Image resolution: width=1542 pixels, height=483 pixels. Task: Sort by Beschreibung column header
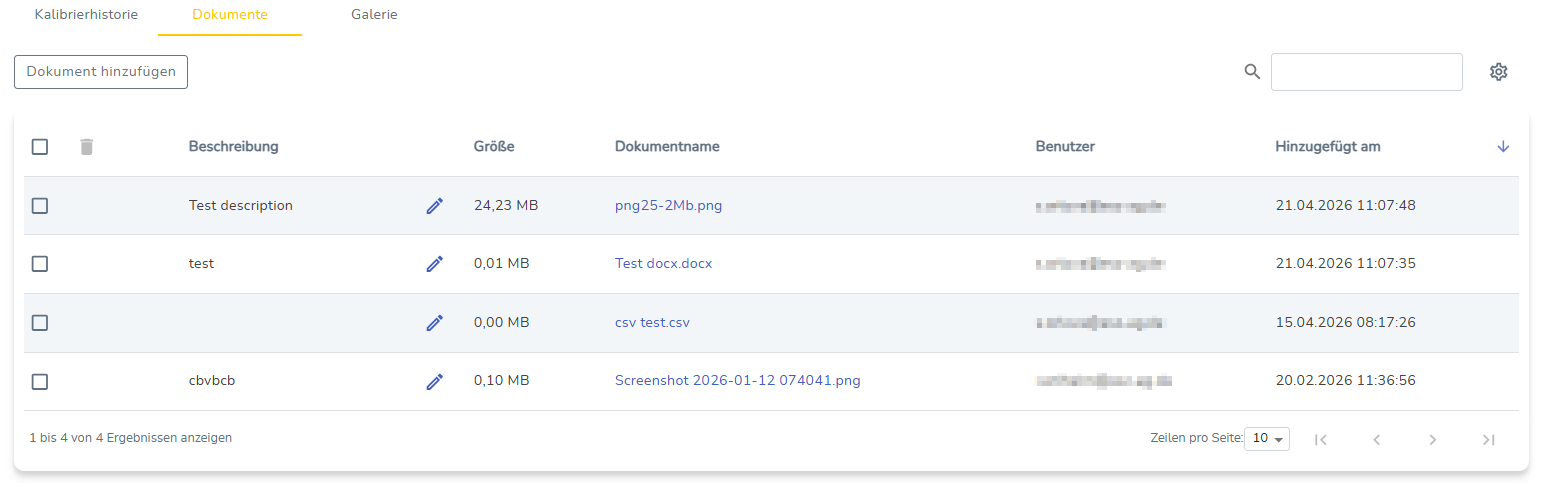tap(234, 147)
